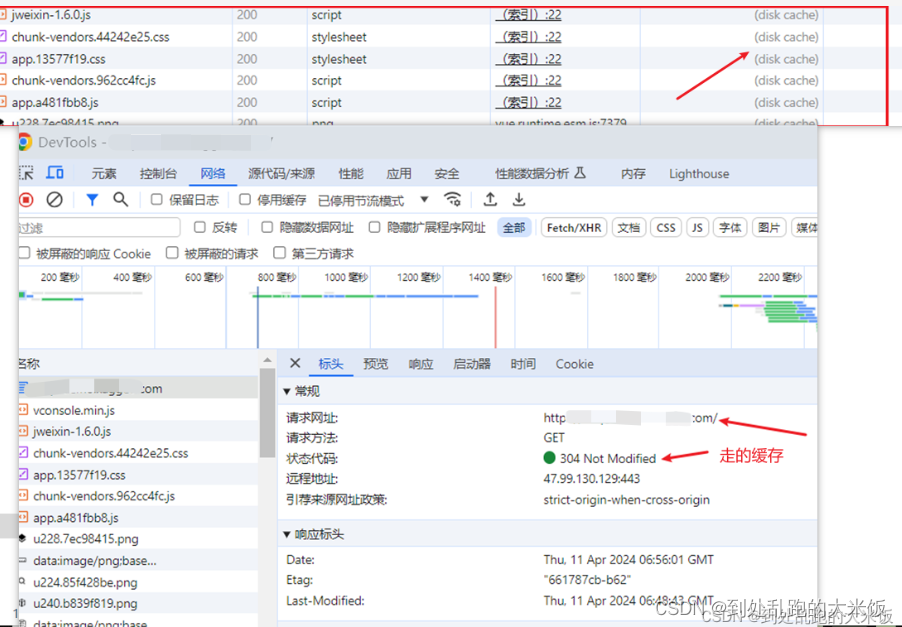This screenshot has width=902, height=627.
Task: Open throttling dropdown 已停用节流模式
Action: coord(373,200)
